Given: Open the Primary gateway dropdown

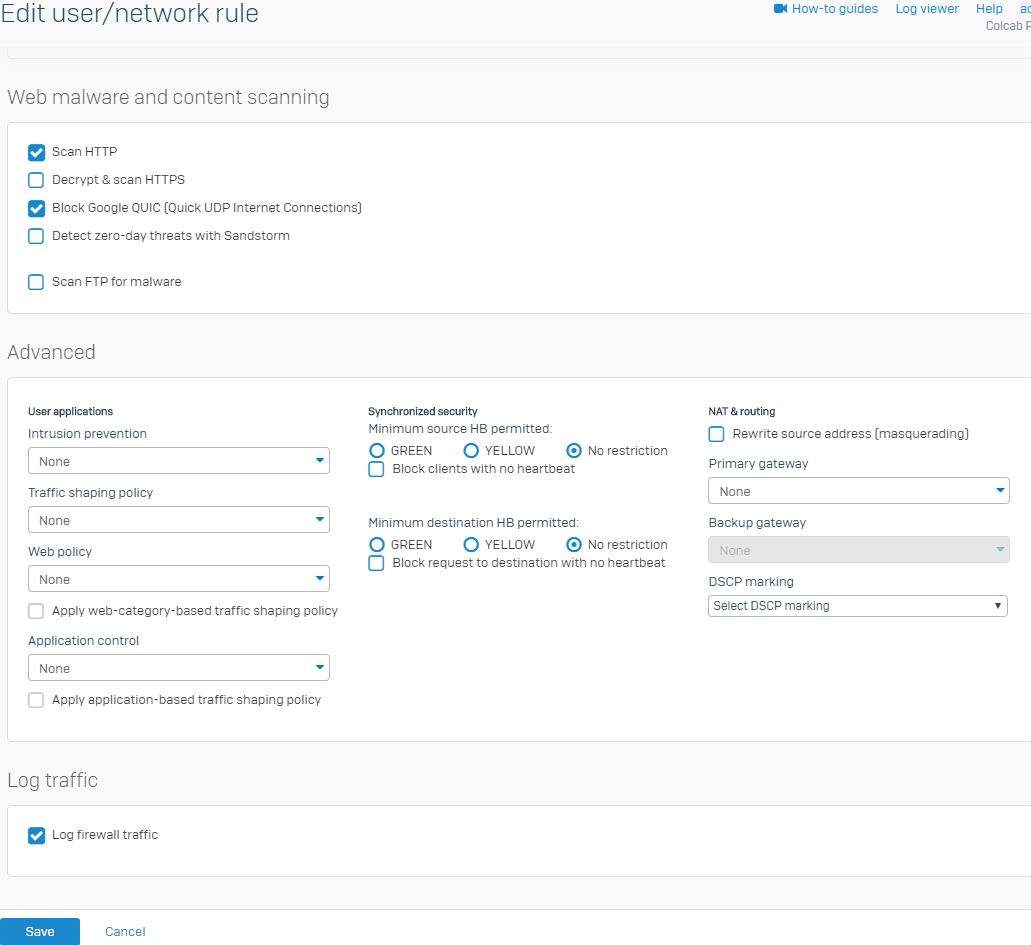Looking at the screenshot, I should click(x=858, y=491).
